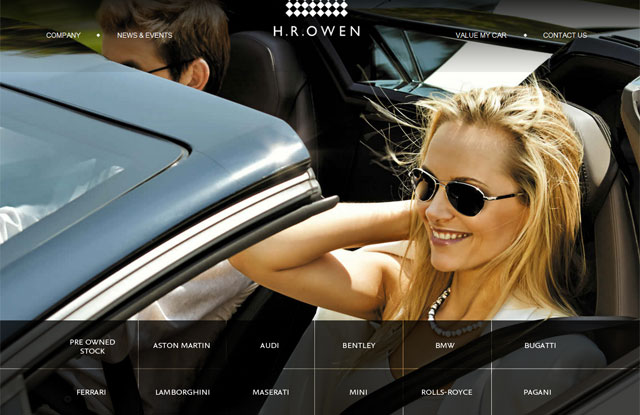Image resolution: width=640 pixels, height=415 pixels.
Task: Open the Bugatti brand tile
Action: pos(540,346)
